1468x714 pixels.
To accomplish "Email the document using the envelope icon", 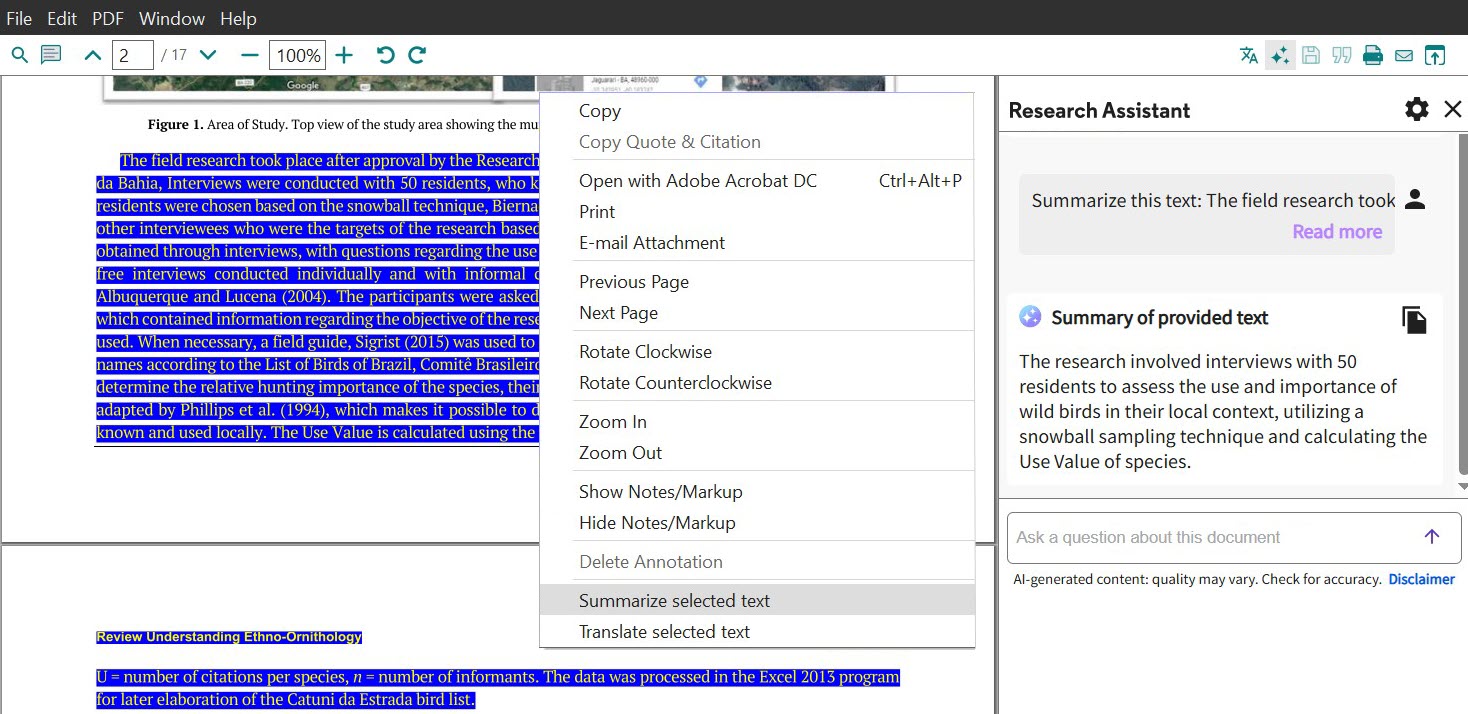I will click(x=1403, y=55).
